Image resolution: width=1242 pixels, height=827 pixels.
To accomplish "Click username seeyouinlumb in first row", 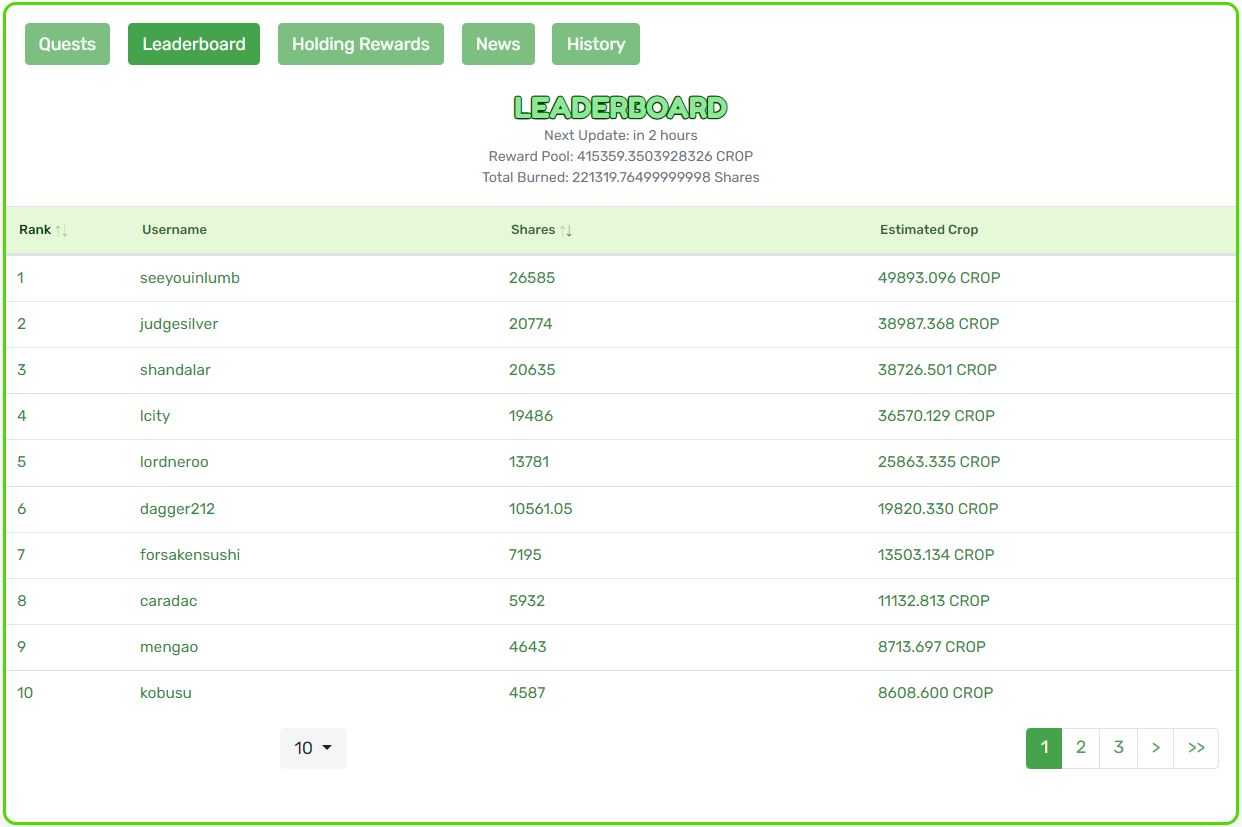I will (x=190, y=278).
